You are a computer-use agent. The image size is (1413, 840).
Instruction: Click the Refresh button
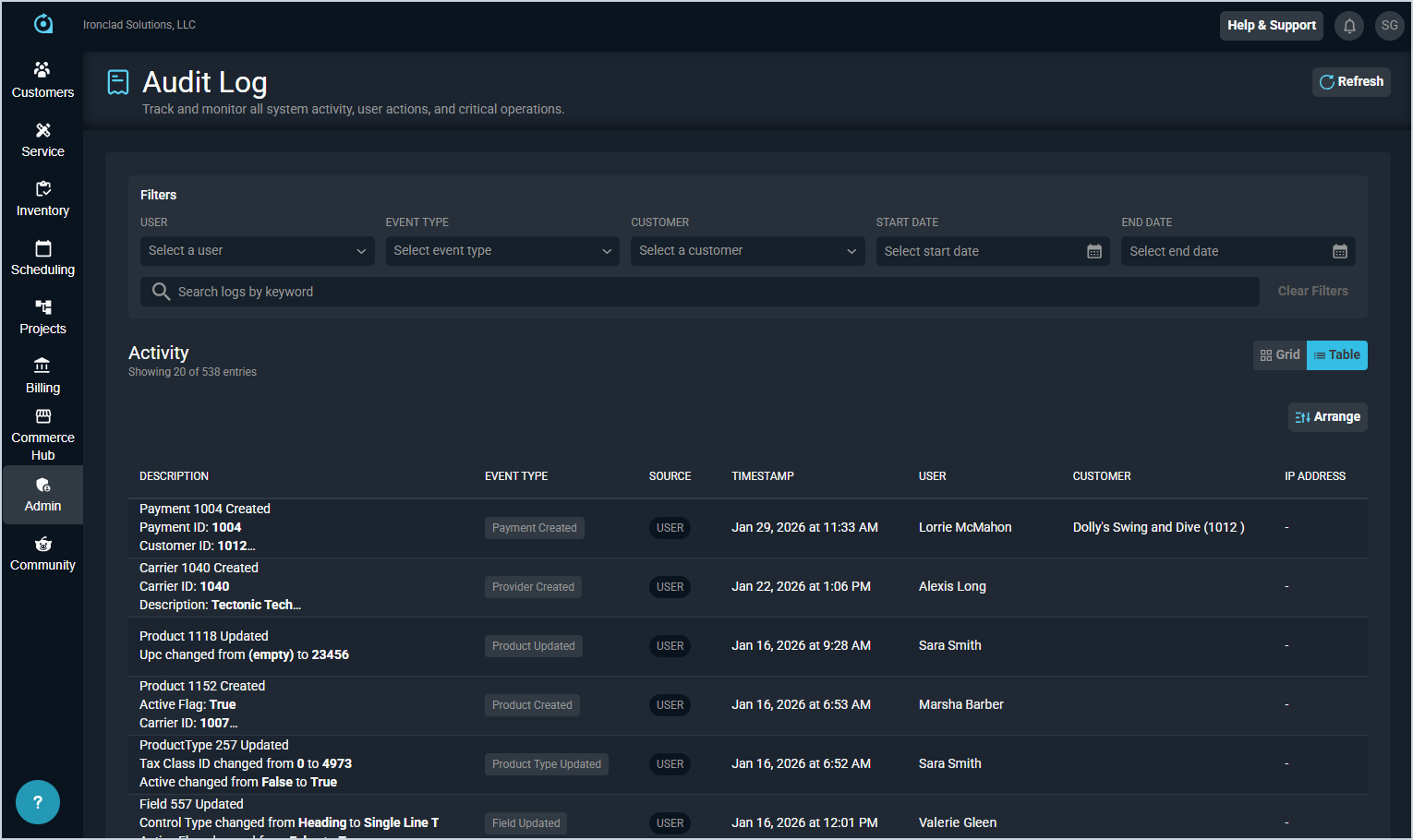point(1351,82)
